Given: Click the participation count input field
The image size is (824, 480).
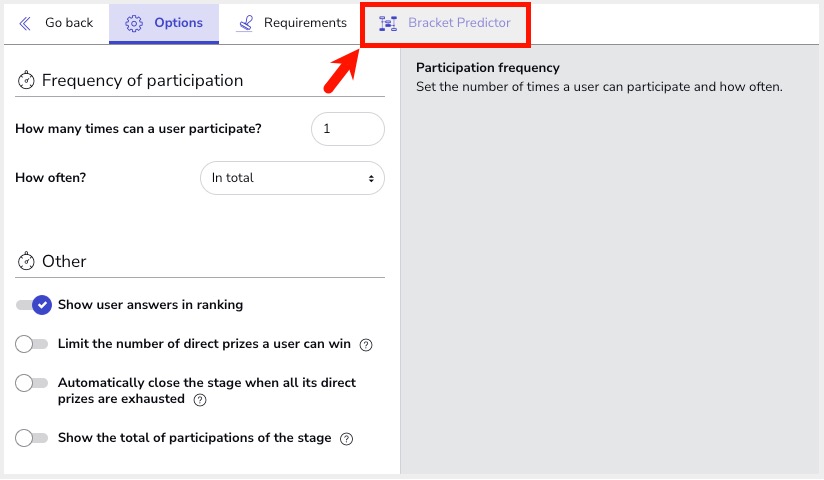Looking at the screenshot, I should [x=348, y=129].
